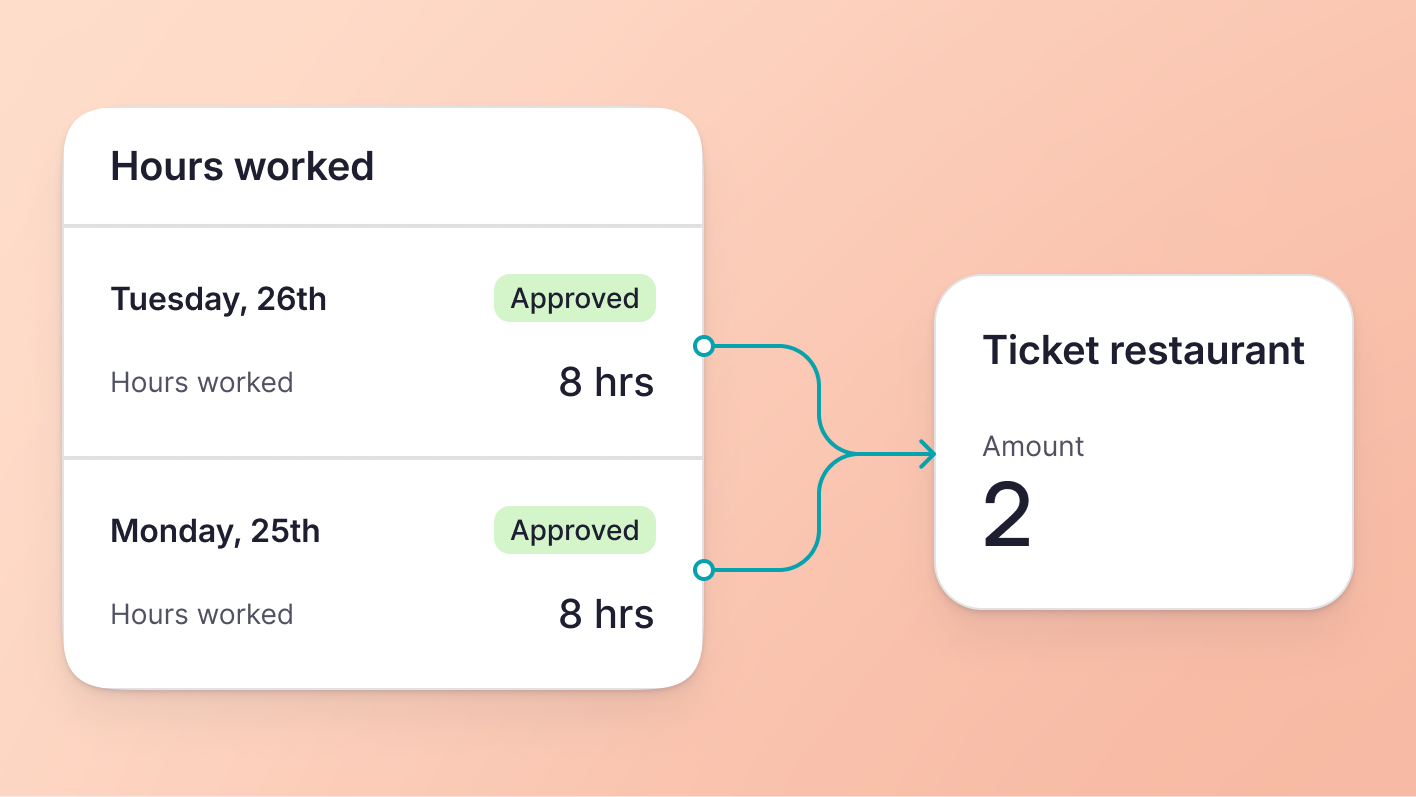Click the Amount label in Ticket restaurant
This screenshot has height=797, width=1416.
1033,446
